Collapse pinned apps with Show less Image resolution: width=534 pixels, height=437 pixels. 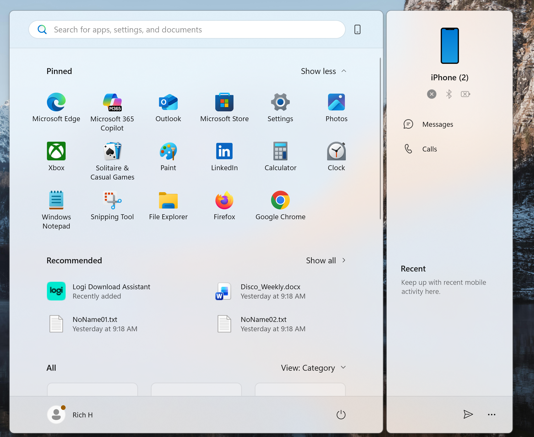[x=324, y=71]
